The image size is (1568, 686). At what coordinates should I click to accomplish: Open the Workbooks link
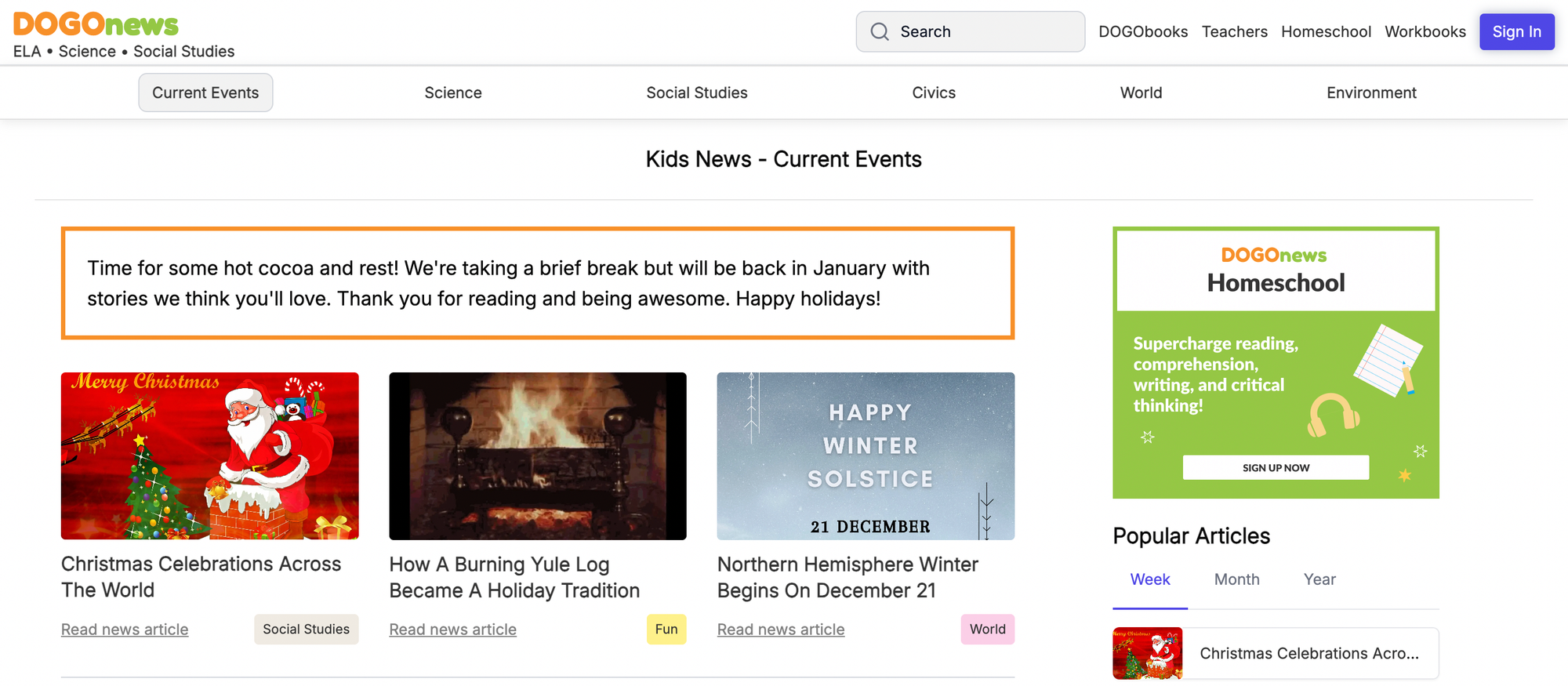click(1425, 31)
